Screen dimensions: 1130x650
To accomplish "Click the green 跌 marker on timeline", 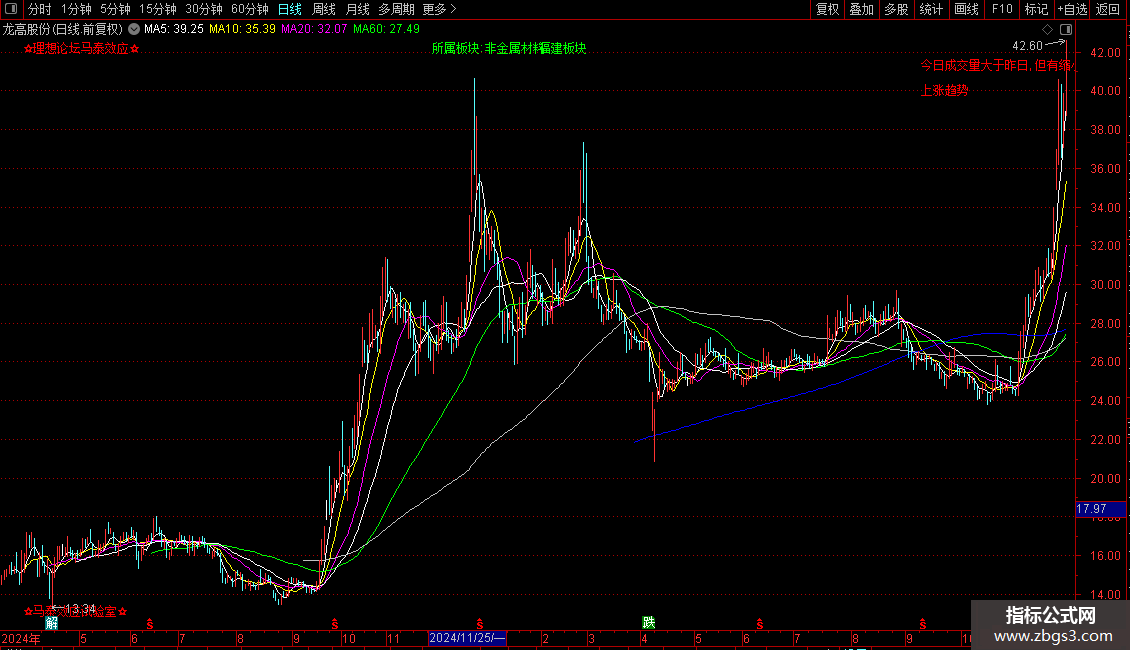I will [648, 622].
